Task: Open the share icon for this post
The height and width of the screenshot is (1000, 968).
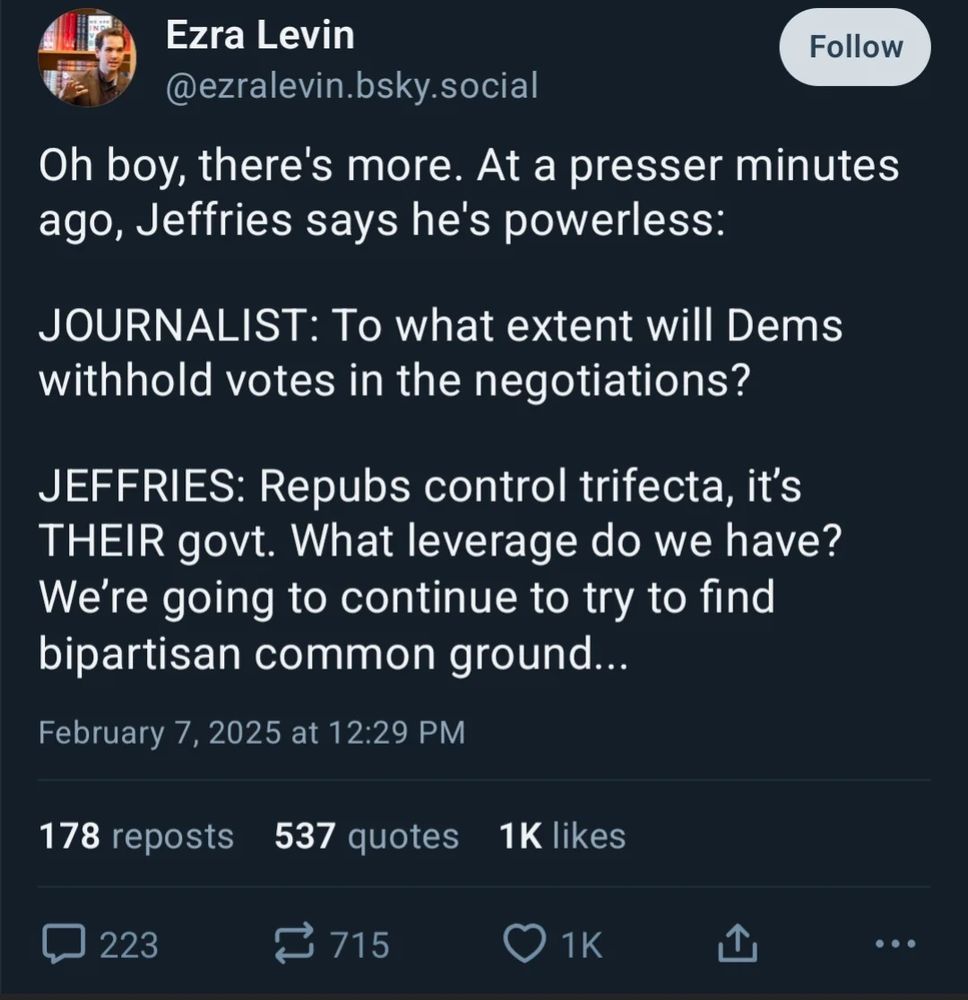Action: tap(735, 943)
